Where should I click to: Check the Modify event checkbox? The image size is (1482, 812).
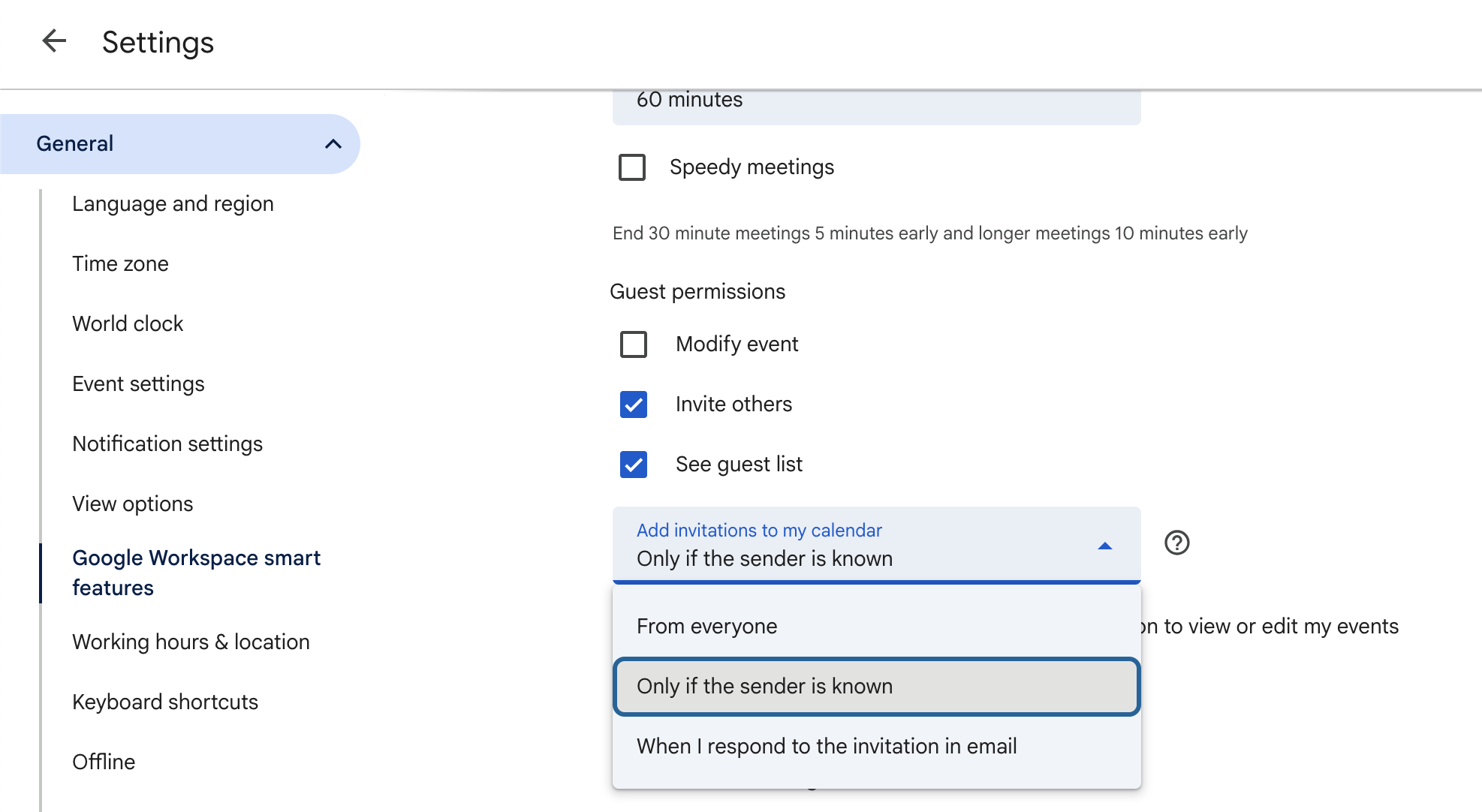(x=634, y=344)
